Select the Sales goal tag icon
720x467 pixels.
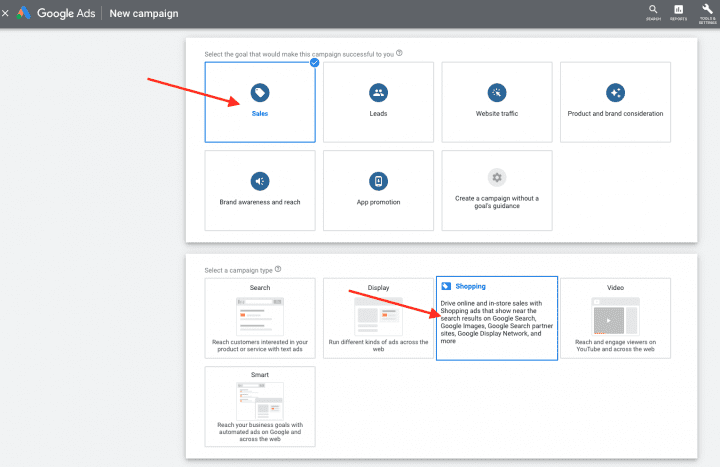[x=260, y=93]
